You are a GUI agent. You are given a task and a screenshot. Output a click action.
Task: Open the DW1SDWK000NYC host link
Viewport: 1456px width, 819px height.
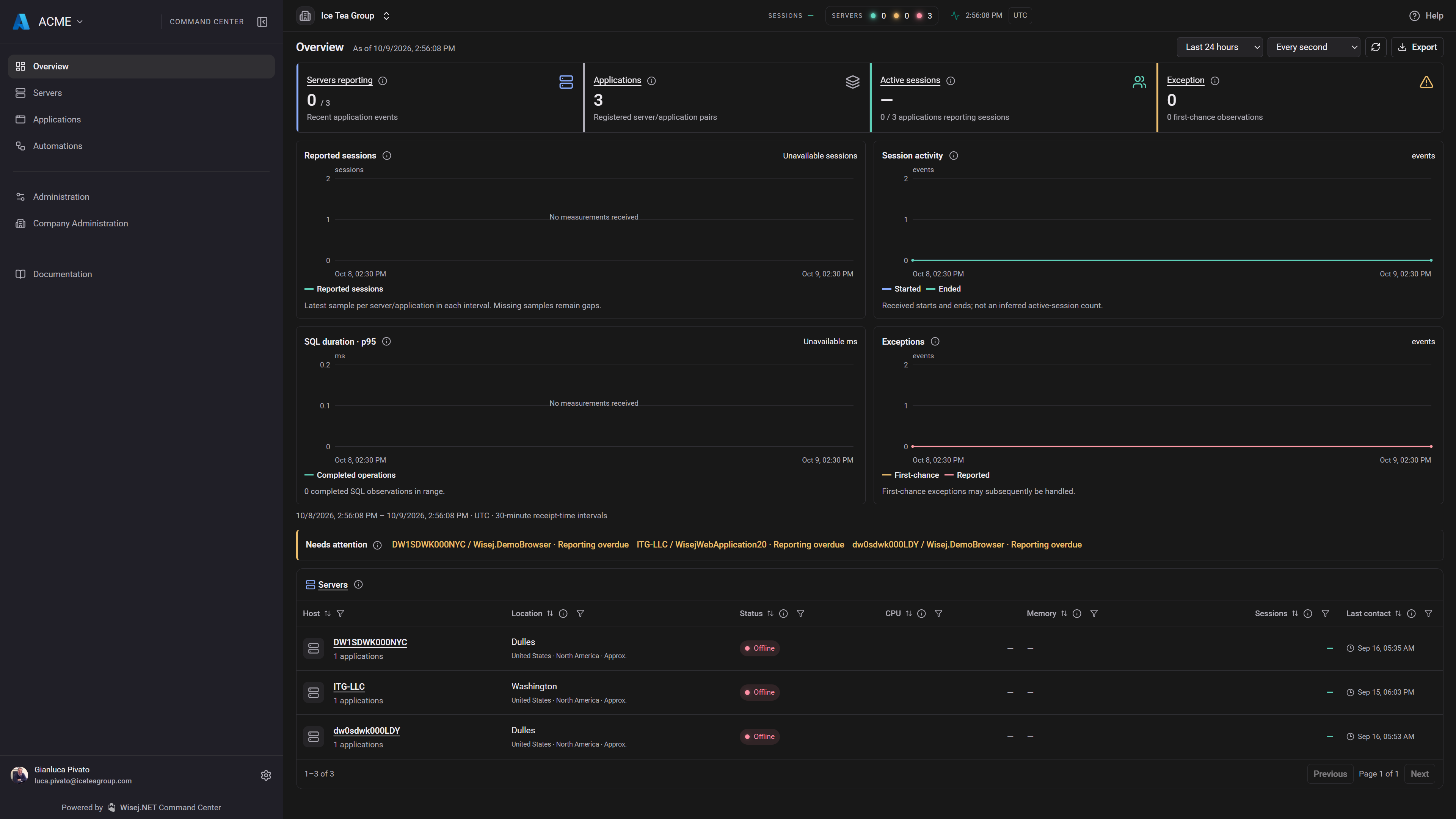[x=370, y=643]
